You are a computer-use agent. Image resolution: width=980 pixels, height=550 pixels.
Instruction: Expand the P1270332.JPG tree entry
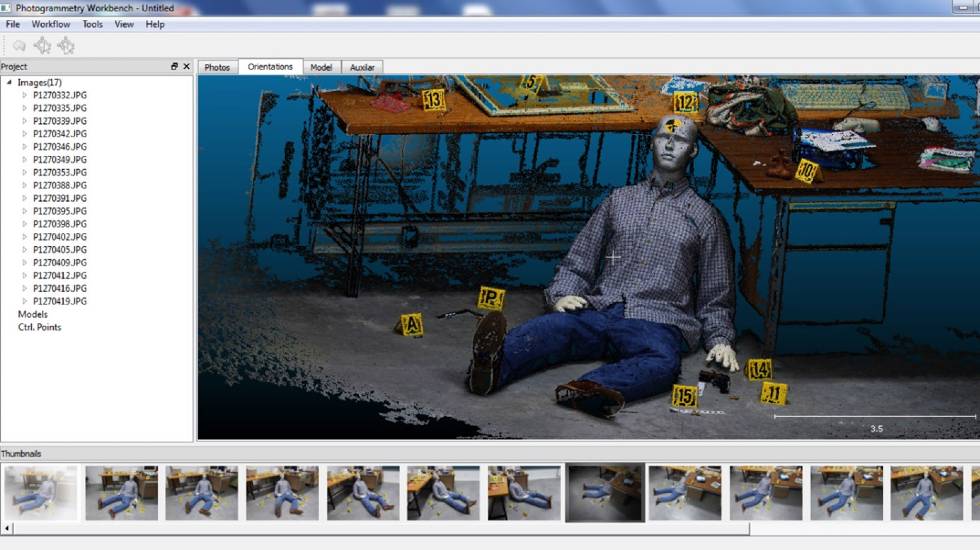coord(25,95)
